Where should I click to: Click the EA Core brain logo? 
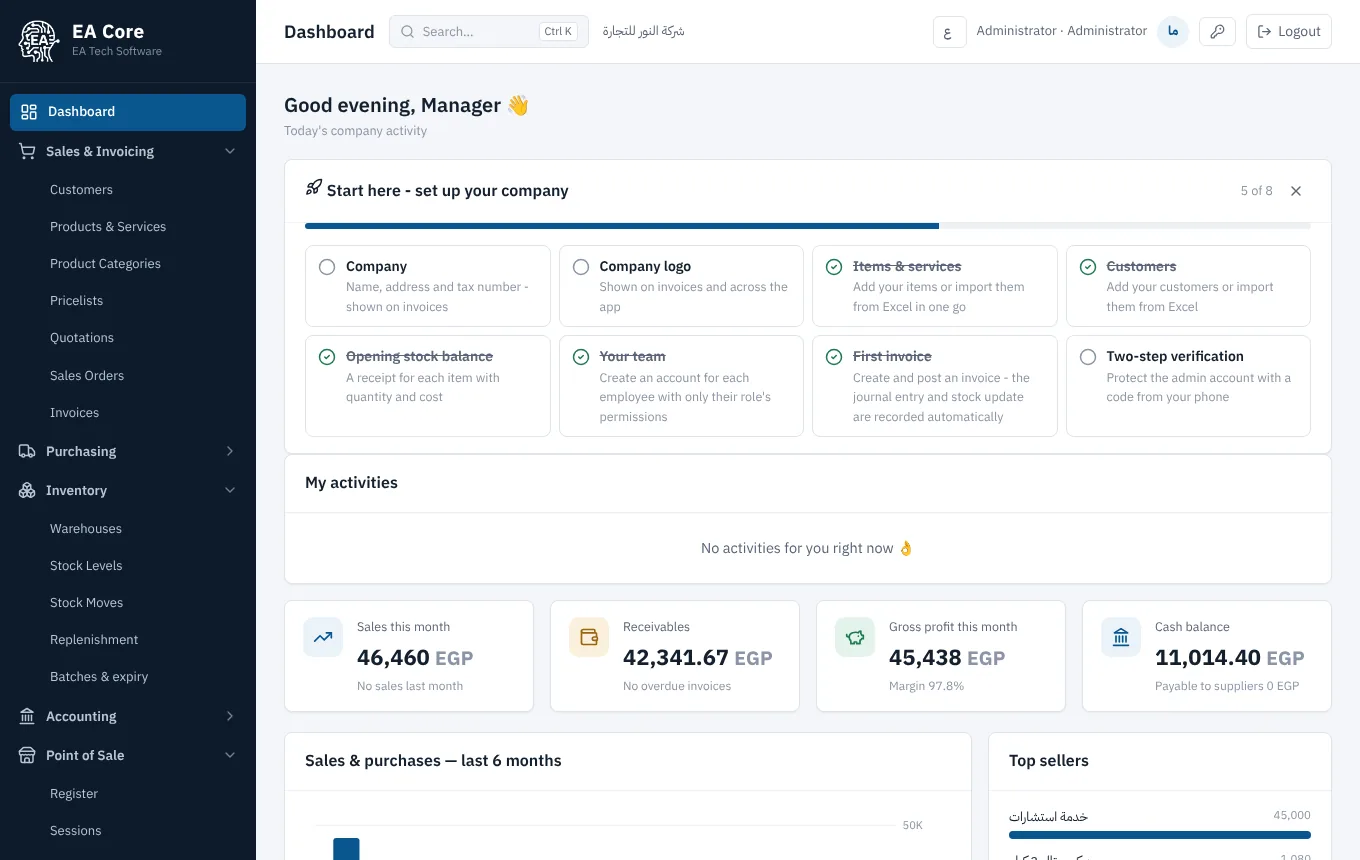click(x=39, y=41)
